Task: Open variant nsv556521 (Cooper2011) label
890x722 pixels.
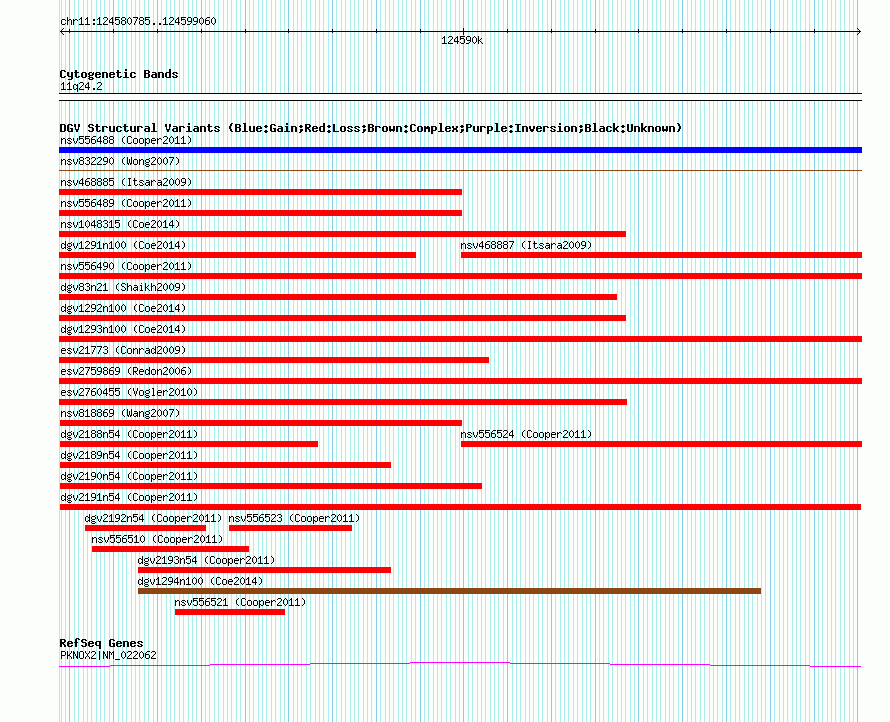Action: point(240,602)
